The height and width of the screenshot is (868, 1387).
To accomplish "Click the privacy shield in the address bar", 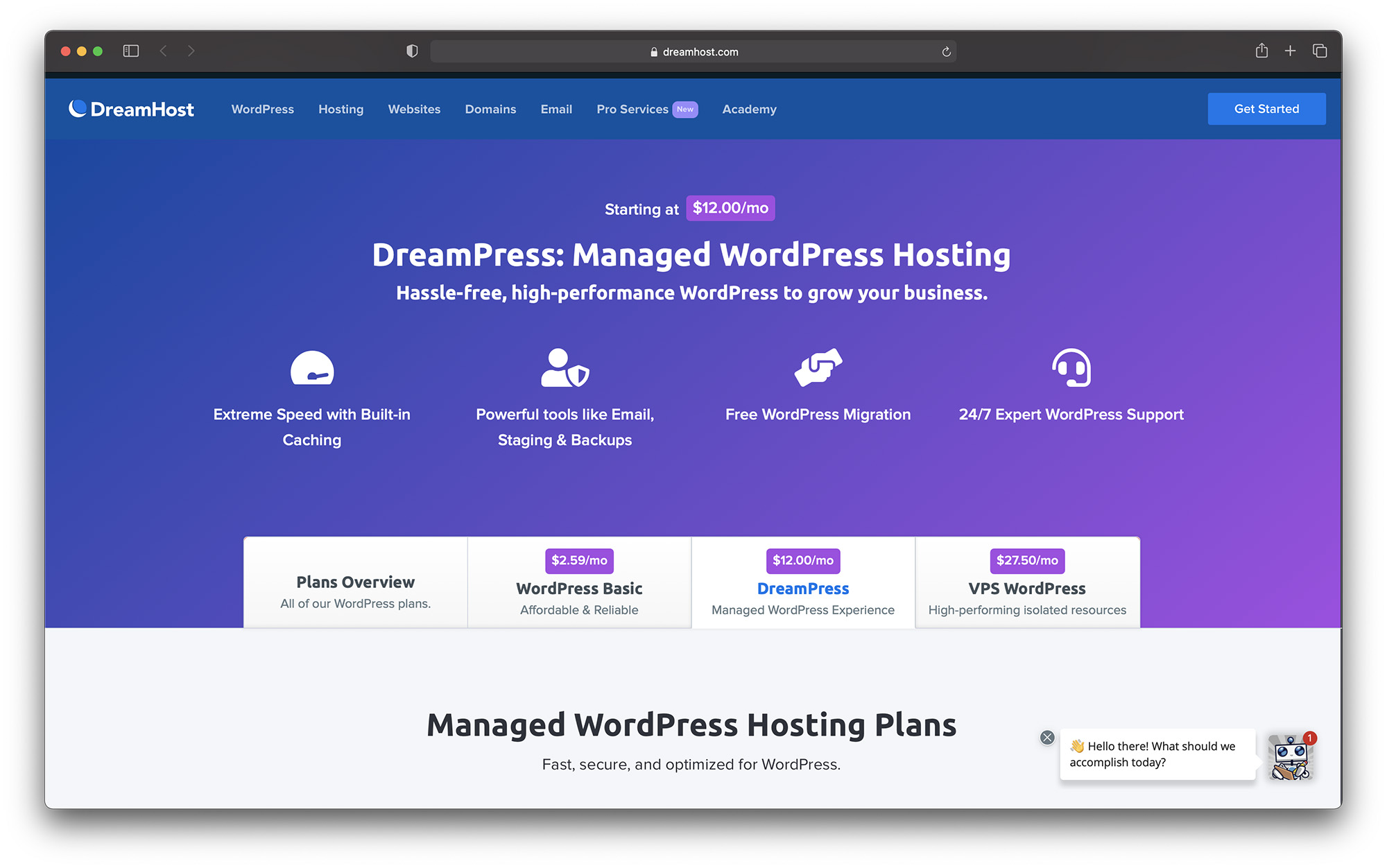I will coord(412,51).
